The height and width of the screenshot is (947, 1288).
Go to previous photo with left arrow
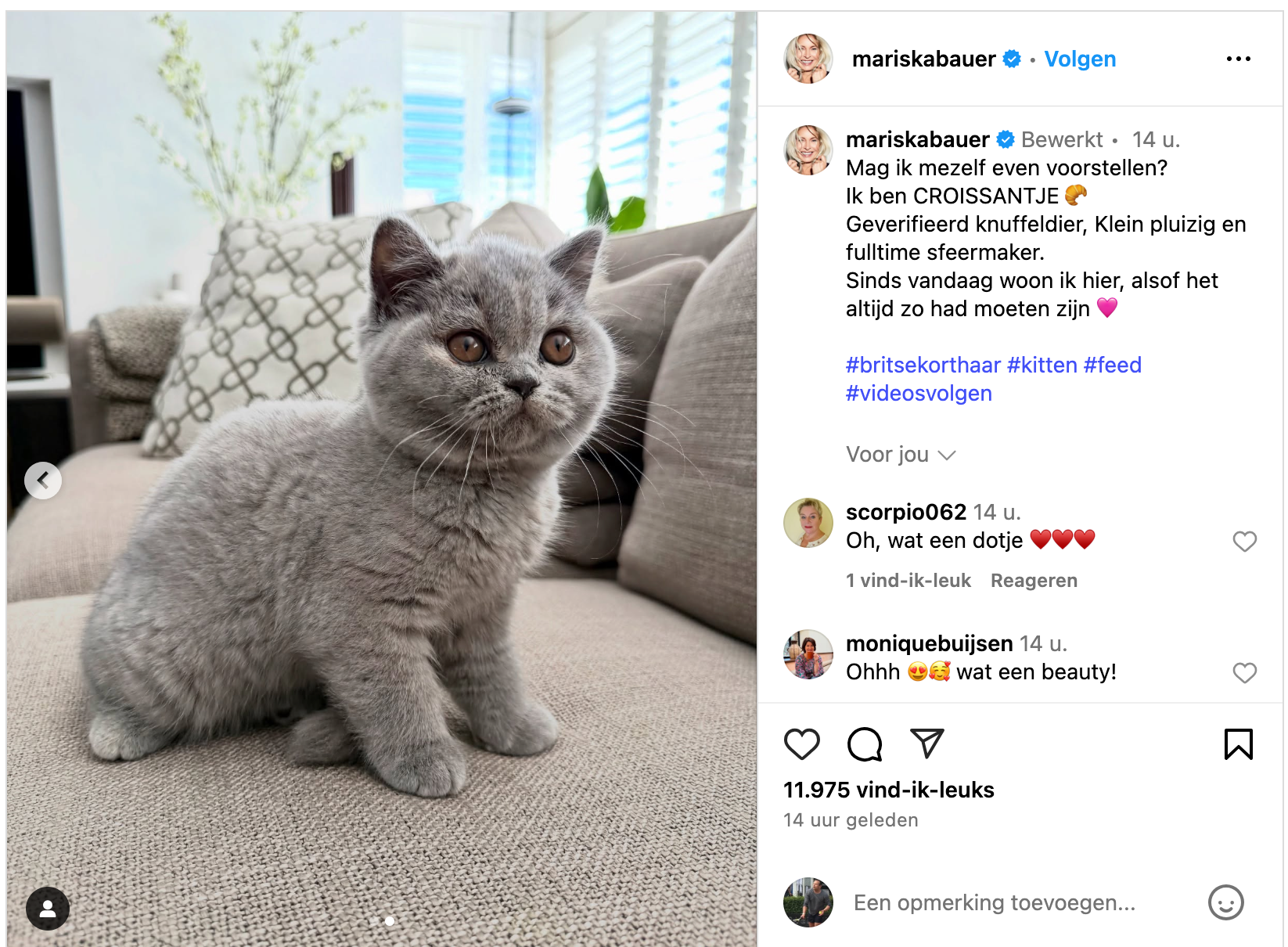pos(43,480)
